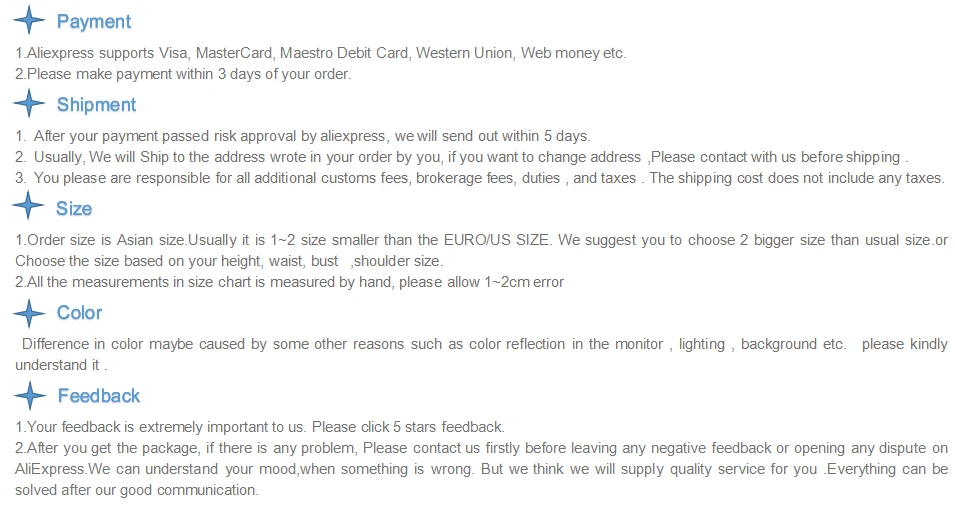
Task: Click the '5 stars feedback' sentence
Action: click(x=260, y=427)
